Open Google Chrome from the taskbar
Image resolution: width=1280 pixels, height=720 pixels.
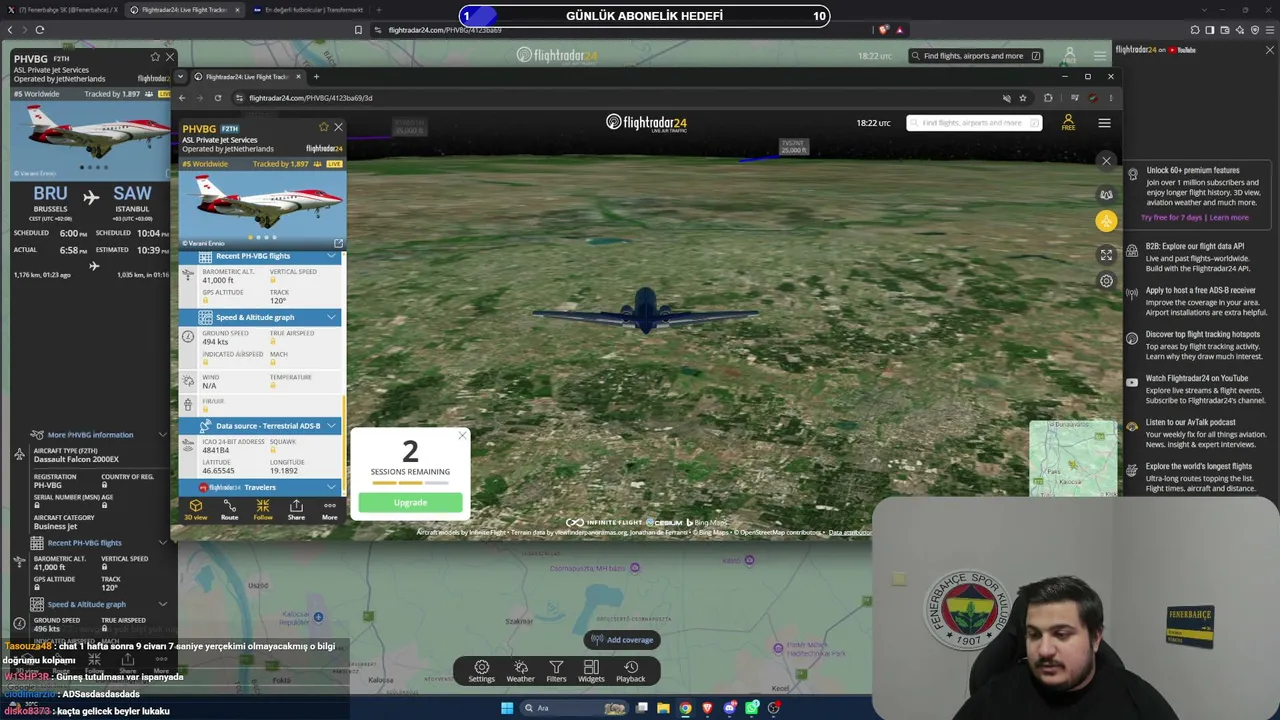tap(685, 708)
